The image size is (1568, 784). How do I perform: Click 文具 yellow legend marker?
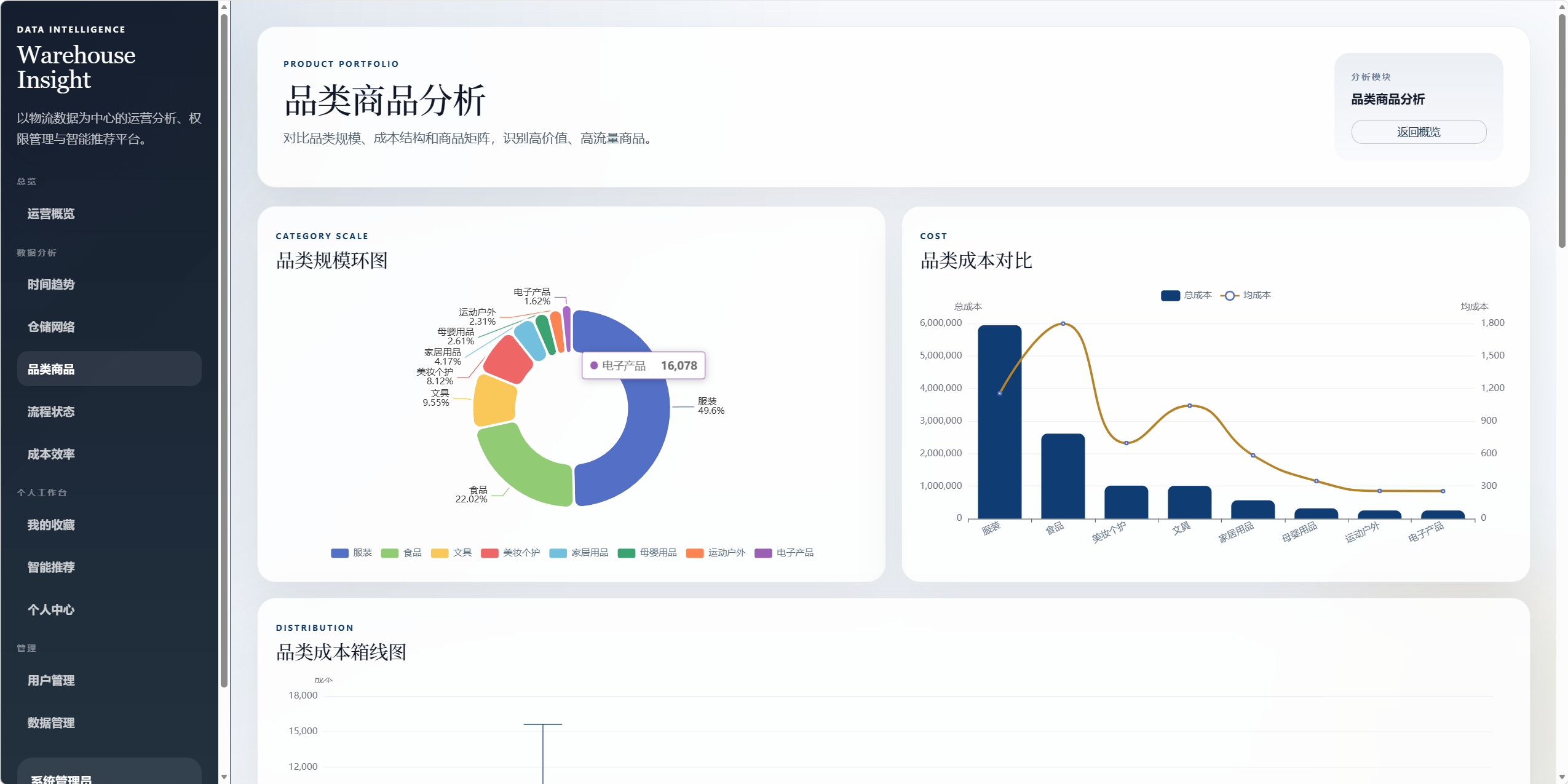(x=440, y=553)
